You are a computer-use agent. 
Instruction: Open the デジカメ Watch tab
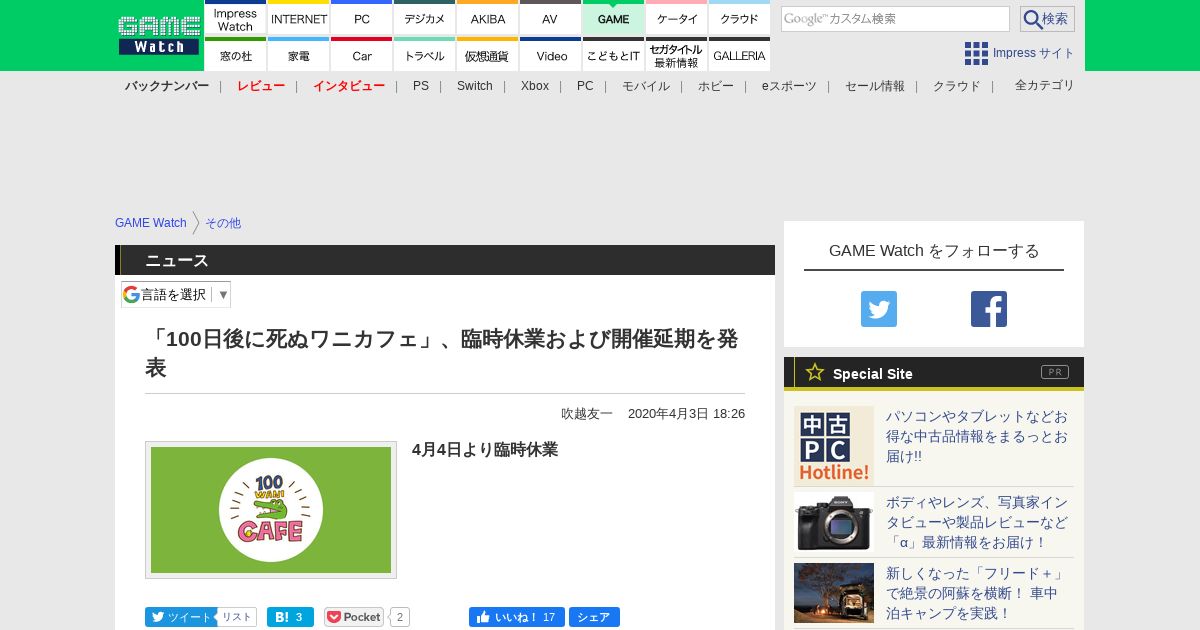click(x=425, y=19)
